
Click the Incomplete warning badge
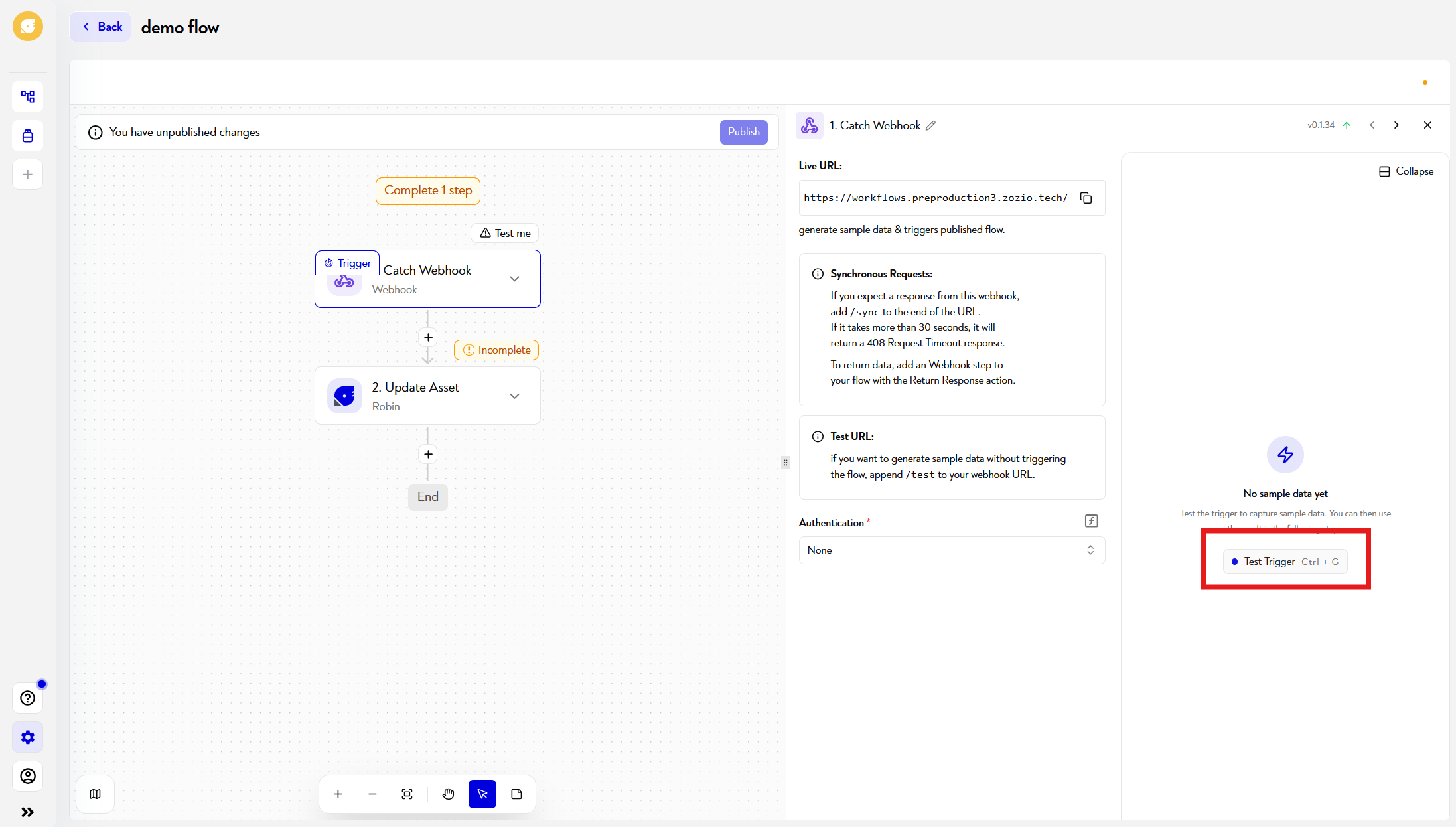click(496, 350)
